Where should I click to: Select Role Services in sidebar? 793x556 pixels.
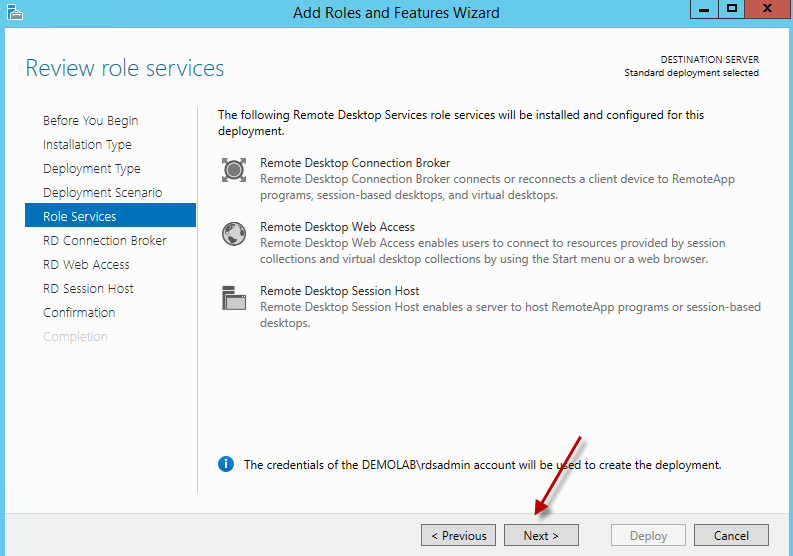pos(80,217)
